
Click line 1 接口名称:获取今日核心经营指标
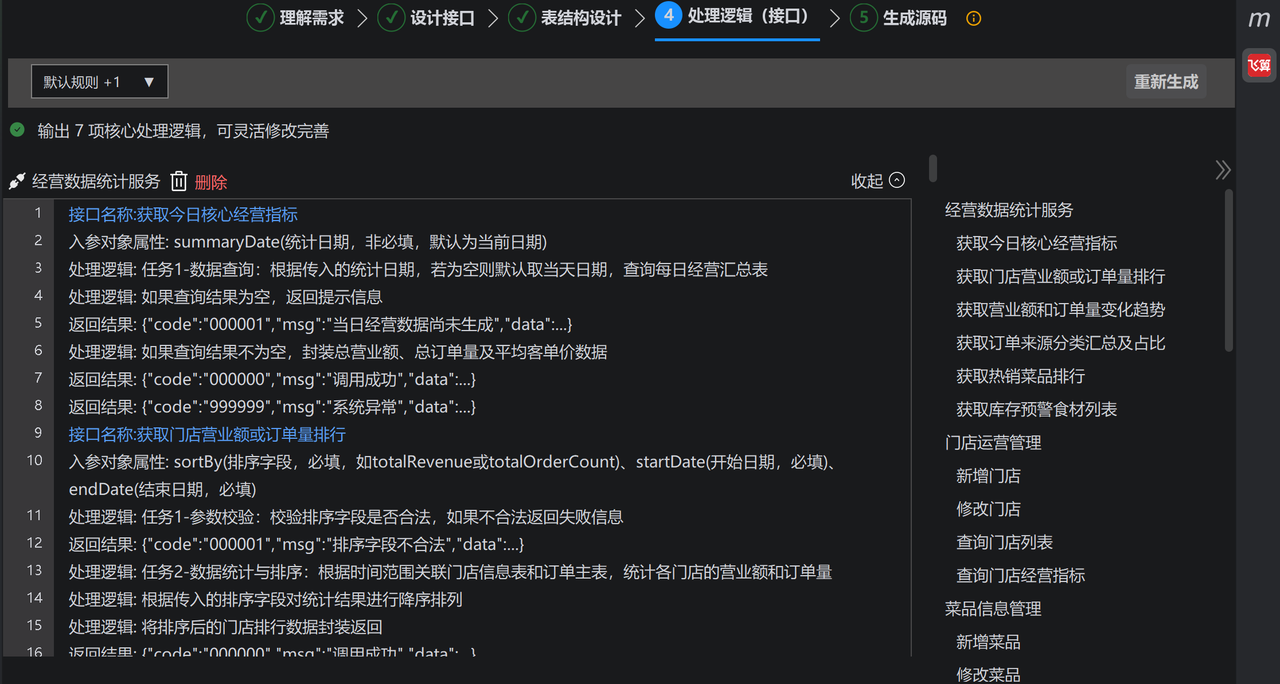tap(183, 214)
